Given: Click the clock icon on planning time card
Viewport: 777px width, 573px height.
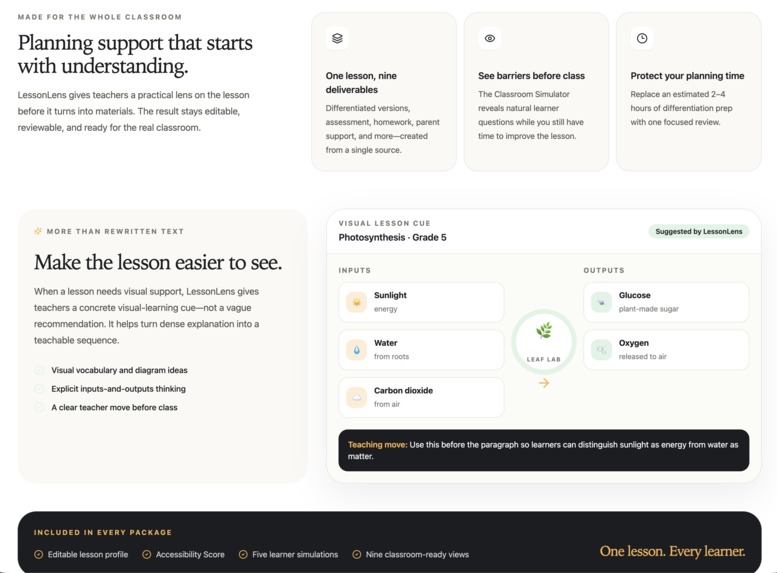Looking at the screenshot, I should tap(642, 38).
